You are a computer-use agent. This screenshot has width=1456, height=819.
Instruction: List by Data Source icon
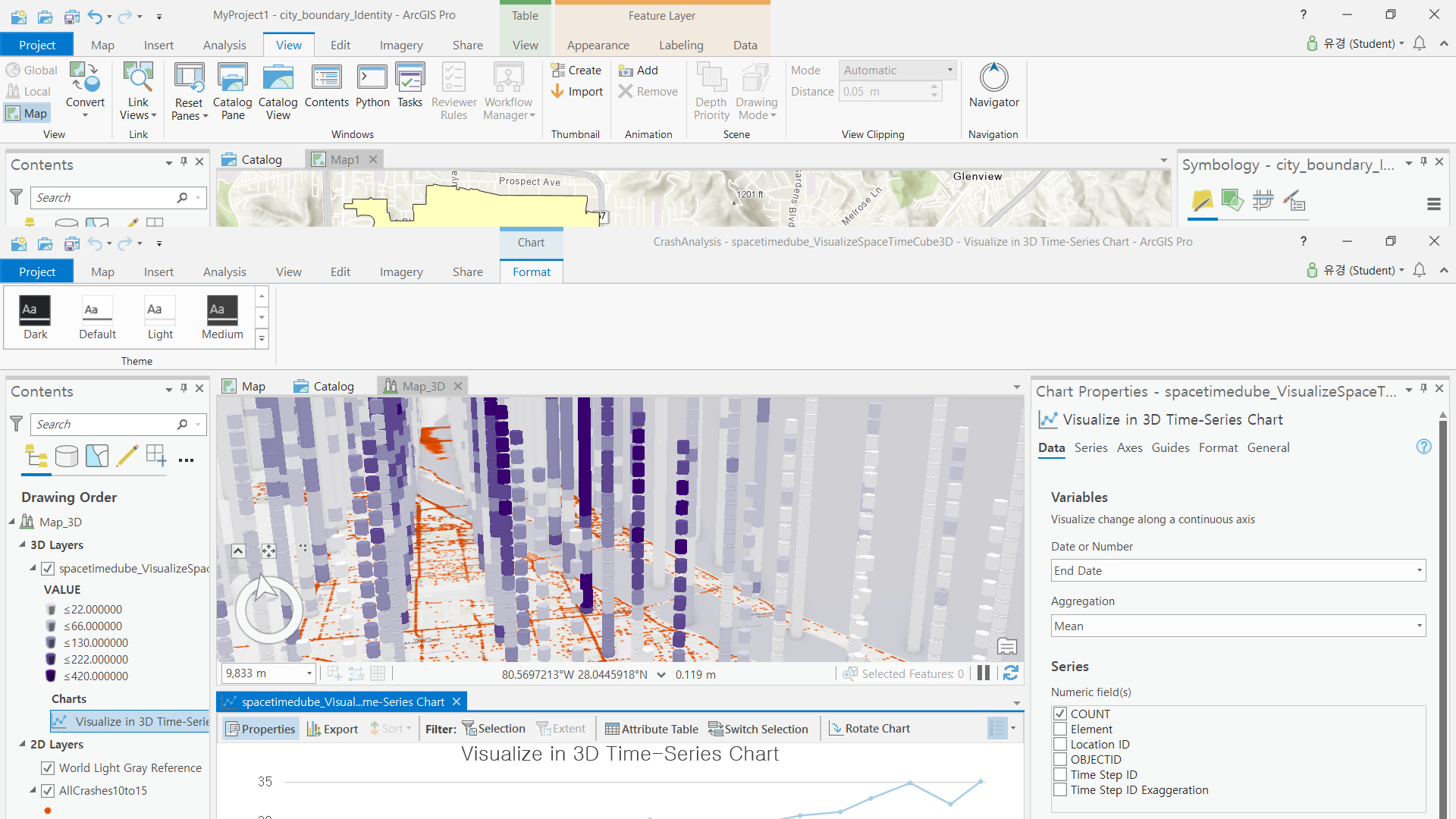pos(67,456)
